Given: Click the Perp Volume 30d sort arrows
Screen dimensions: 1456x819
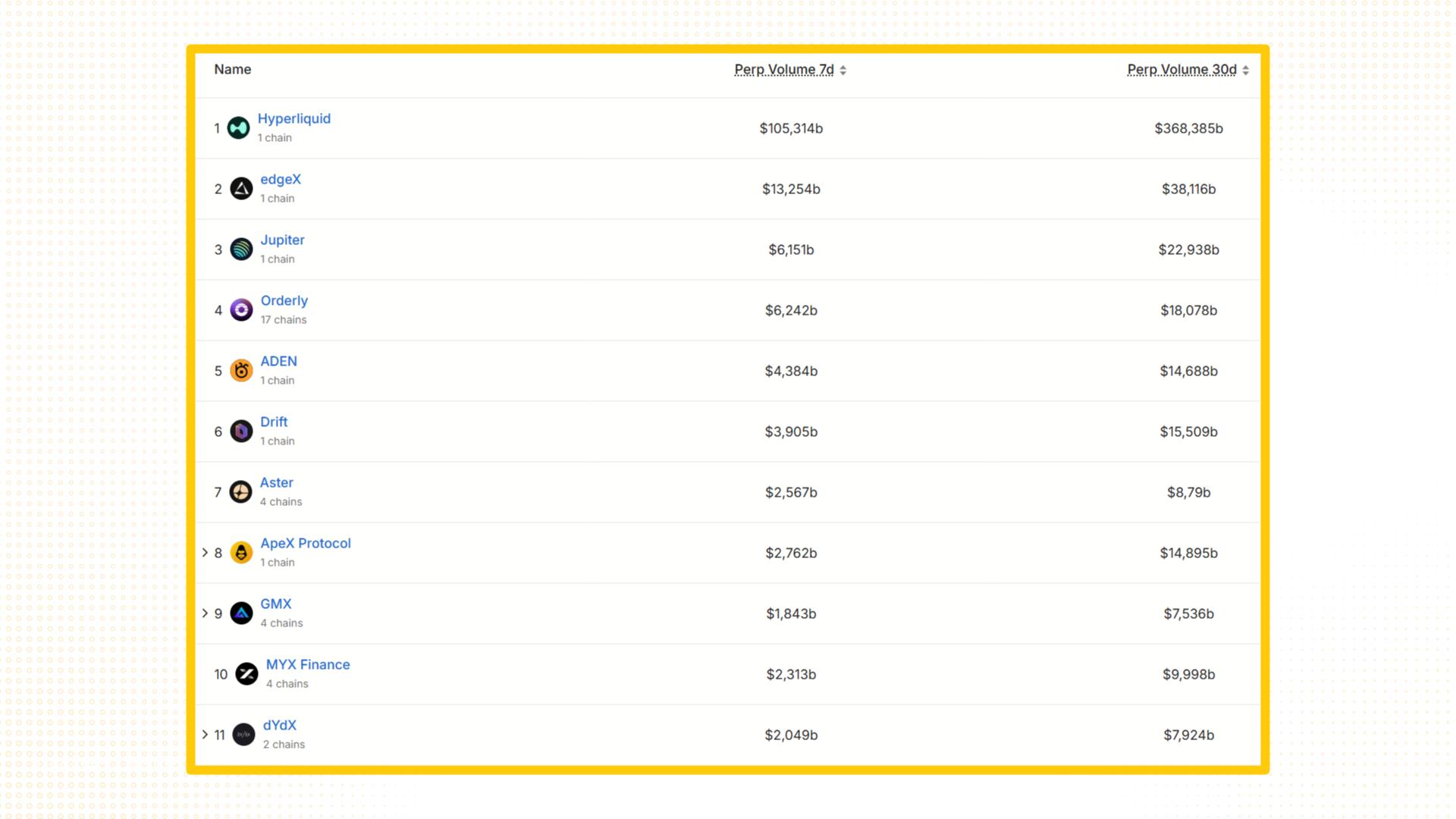Looking at the screenshot, I should 1245,70.
